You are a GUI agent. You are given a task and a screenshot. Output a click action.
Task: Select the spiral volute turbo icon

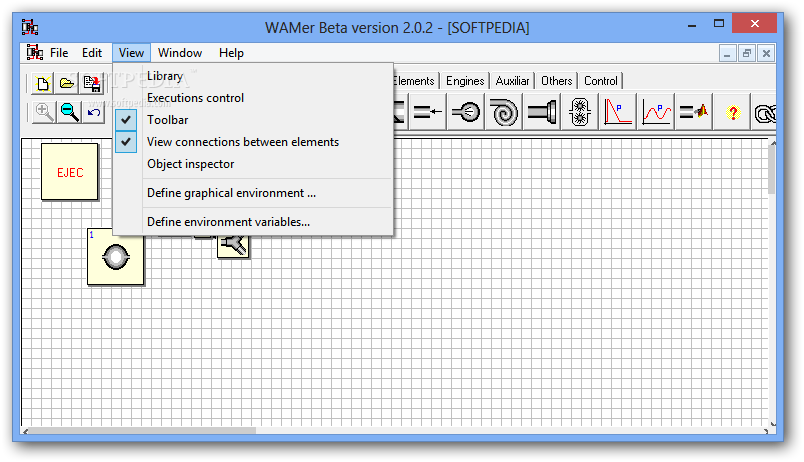[504, 112]
